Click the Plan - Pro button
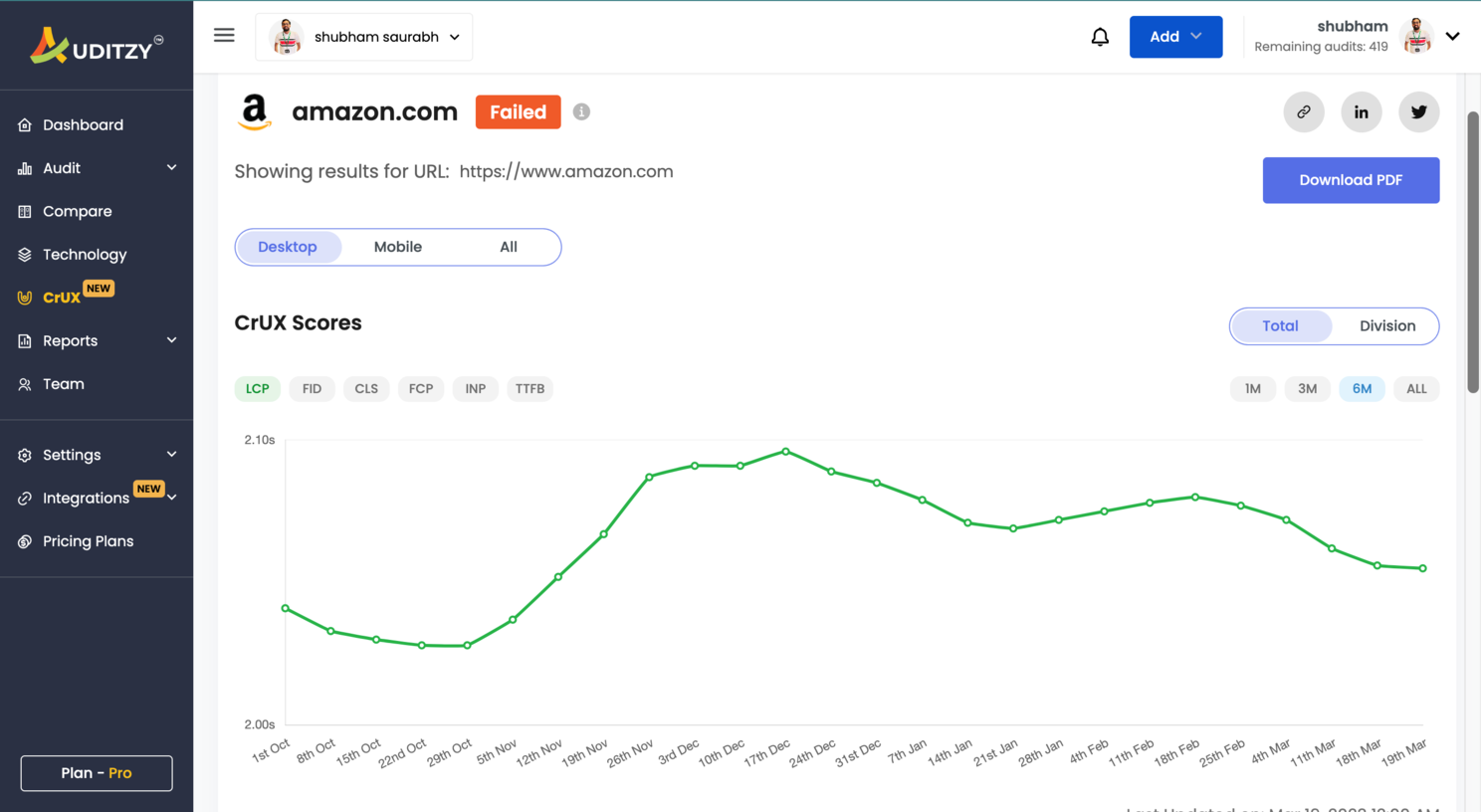The image size is (1481, 812). [97, 773]
